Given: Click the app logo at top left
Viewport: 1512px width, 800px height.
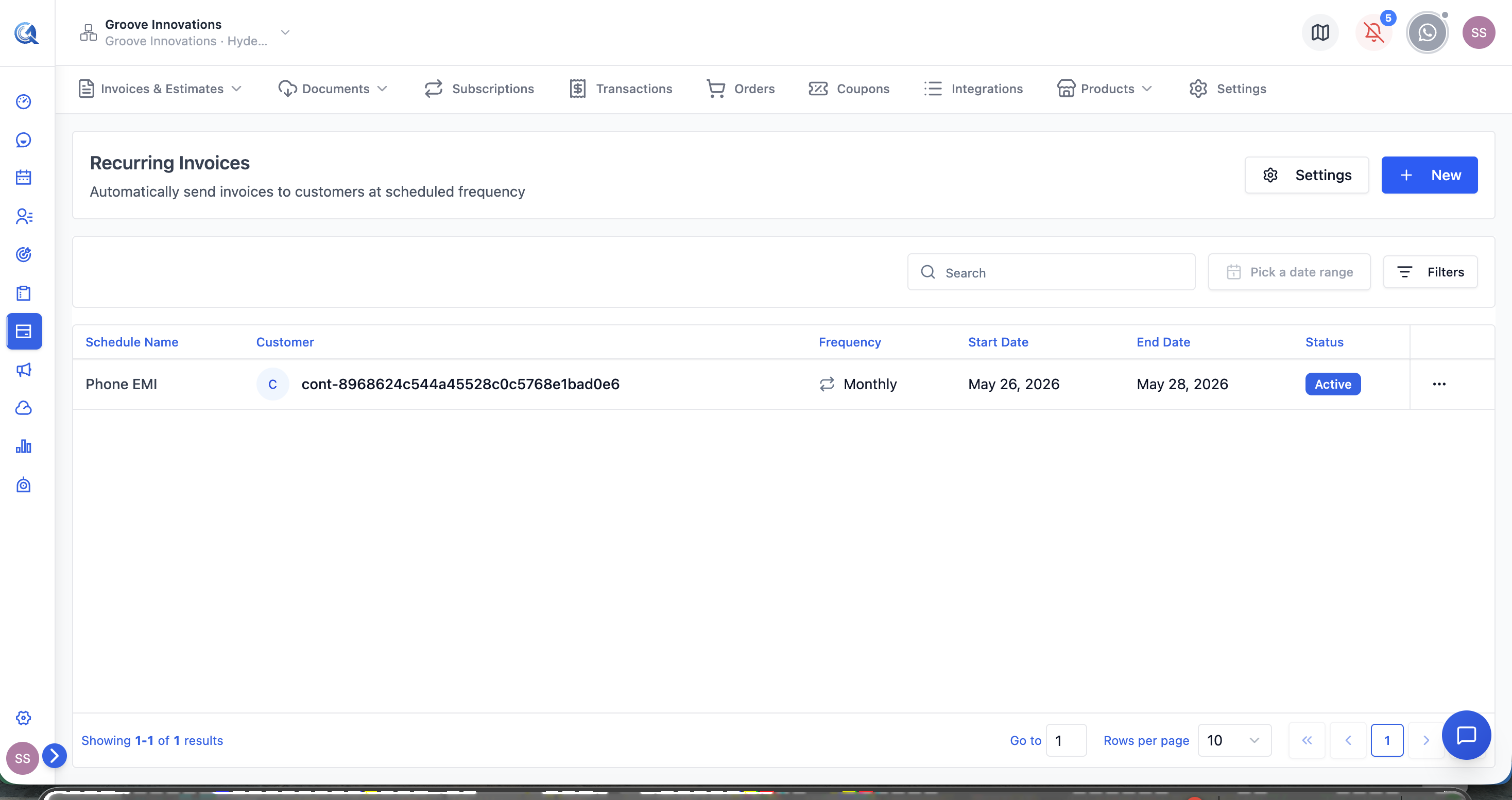Looking at the screenshot, I should pos(26,33).
